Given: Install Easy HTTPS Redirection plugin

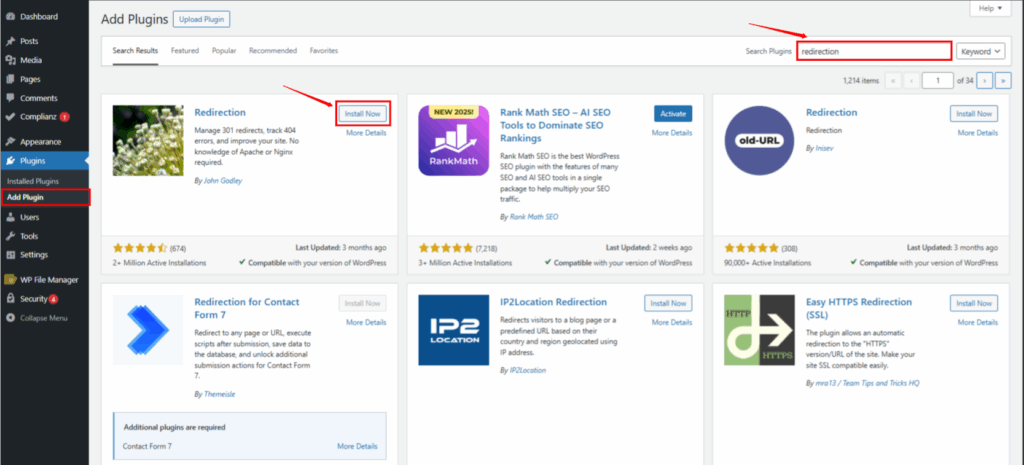Looking at the screenshot, I should click(974, 304).
